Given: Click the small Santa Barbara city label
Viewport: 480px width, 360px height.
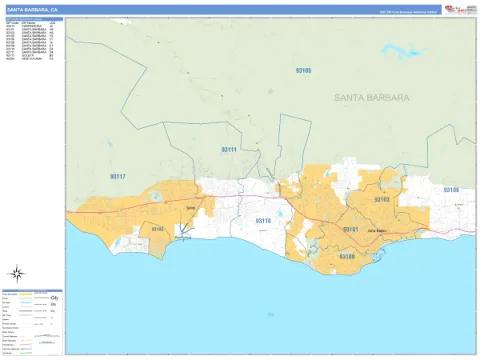Looking at the screenshot, I should click(x=377, y=231).
